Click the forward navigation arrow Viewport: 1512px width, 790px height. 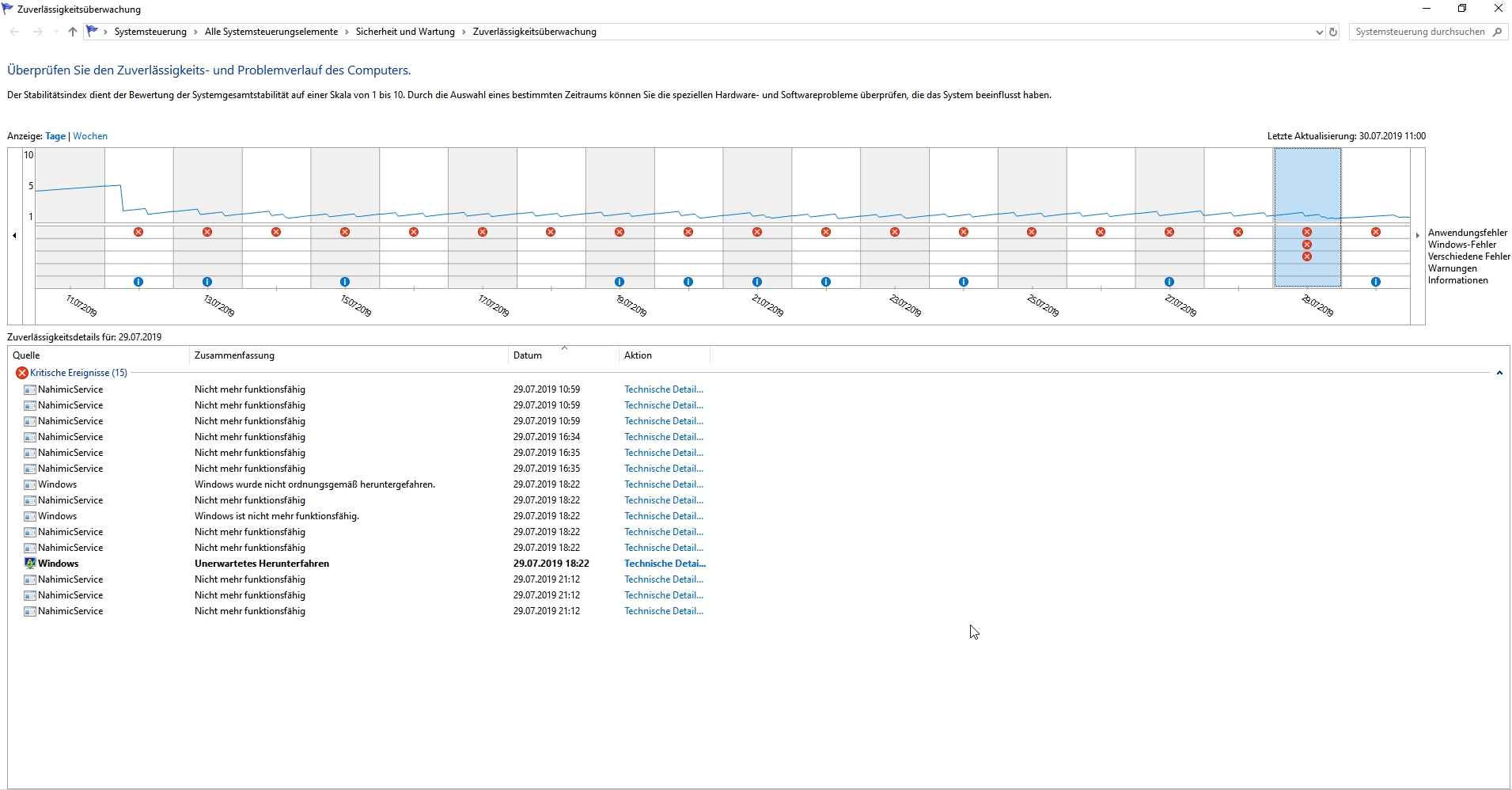37,32
